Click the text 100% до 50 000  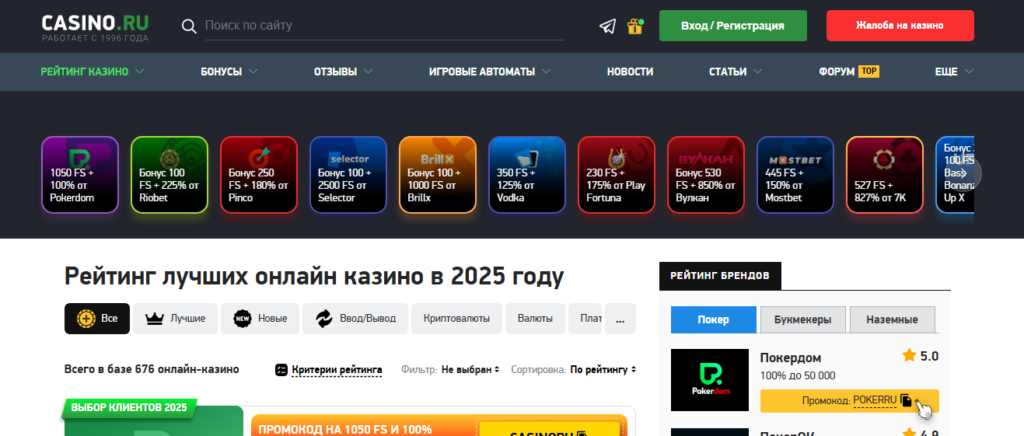[x=797, y=376]
